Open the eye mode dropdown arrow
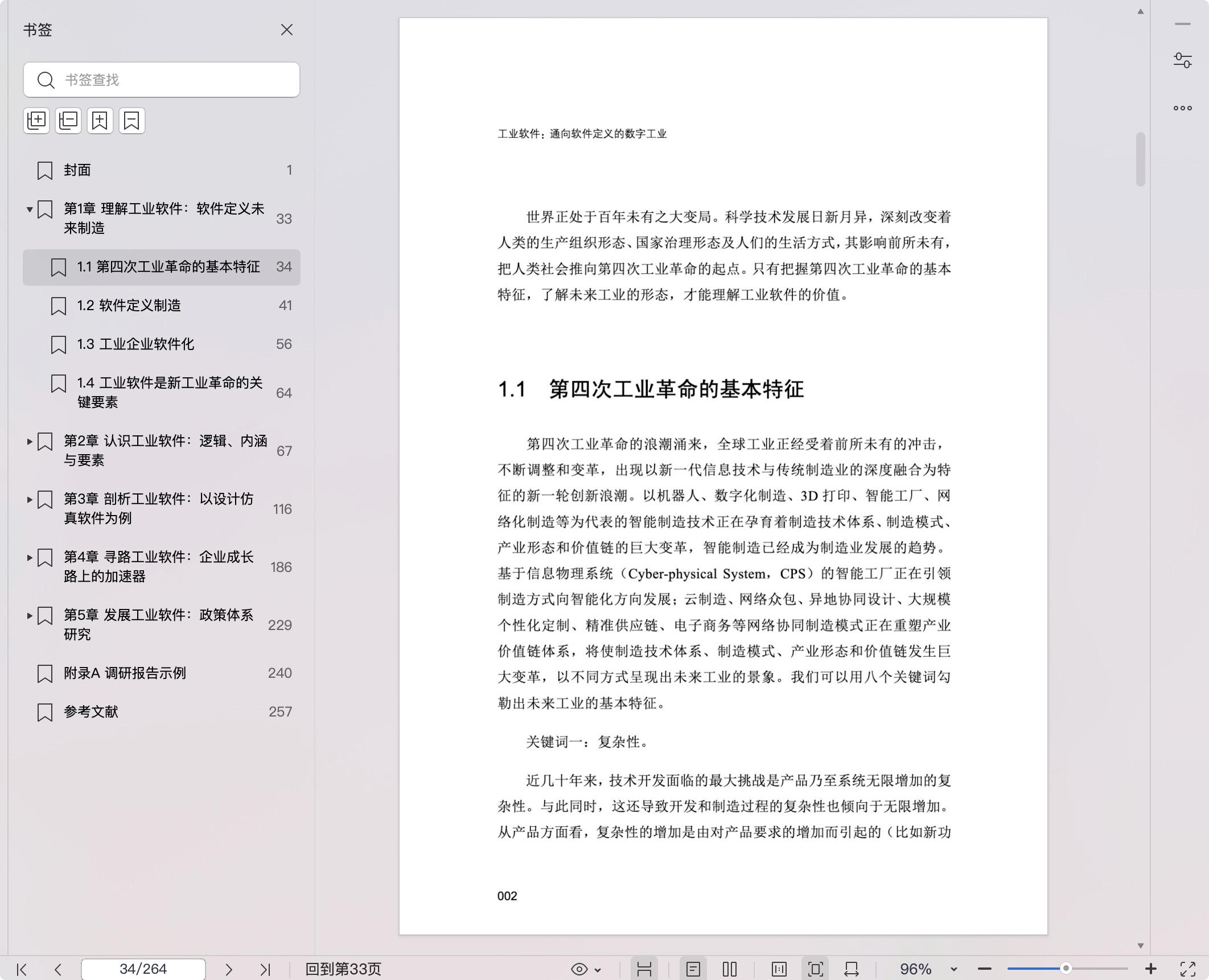 (x=598, y=970)
